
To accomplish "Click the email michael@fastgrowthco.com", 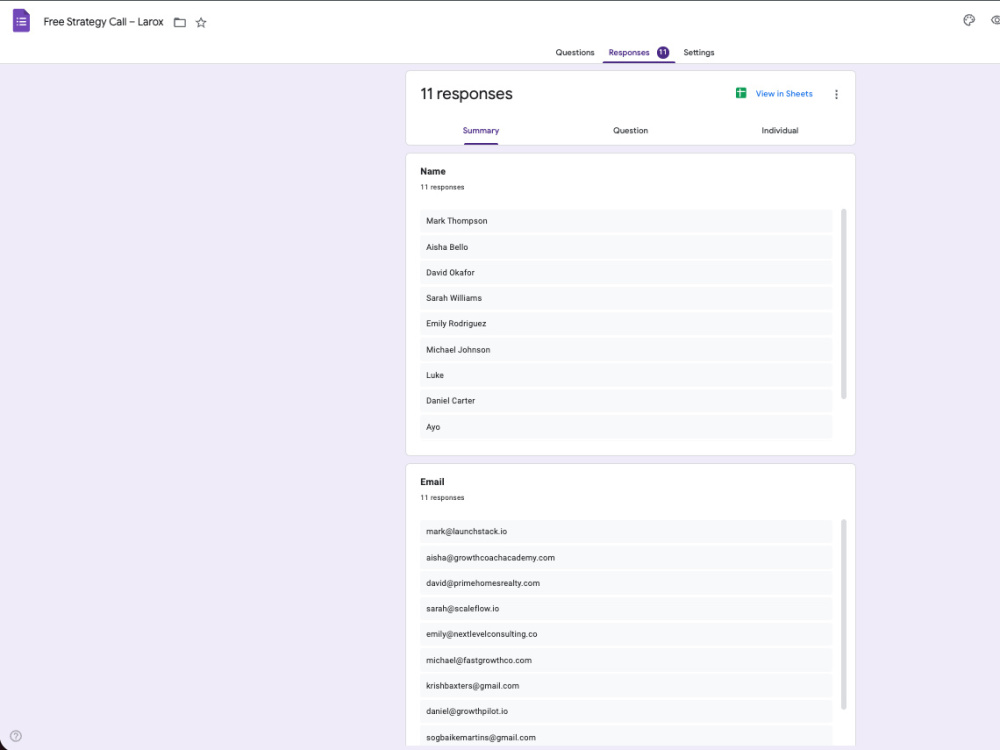I will tap(478, 660).
